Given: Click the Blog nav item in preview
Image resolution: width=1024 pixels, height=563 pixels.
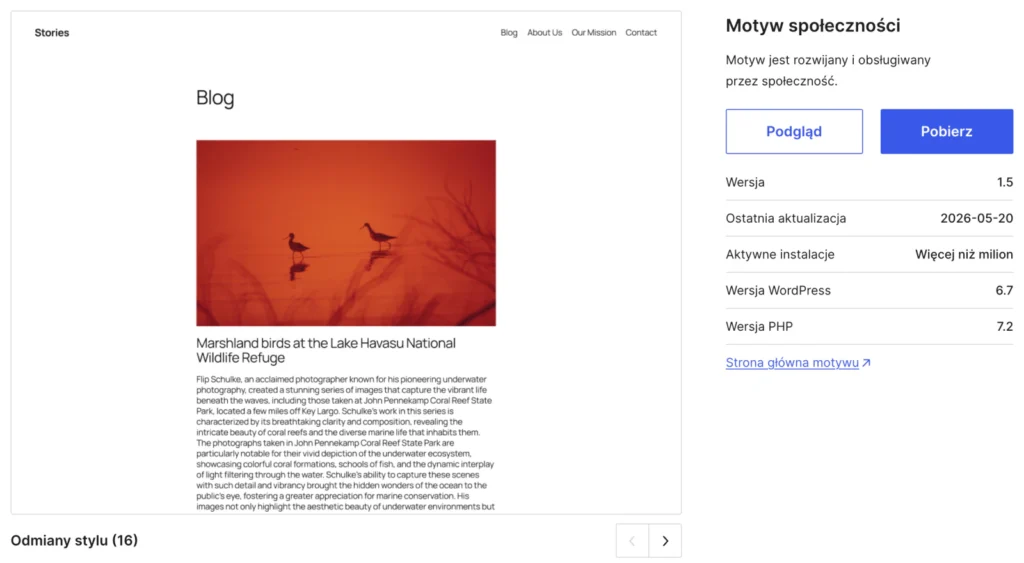Looking at the screenshot, I should point(509,33).
